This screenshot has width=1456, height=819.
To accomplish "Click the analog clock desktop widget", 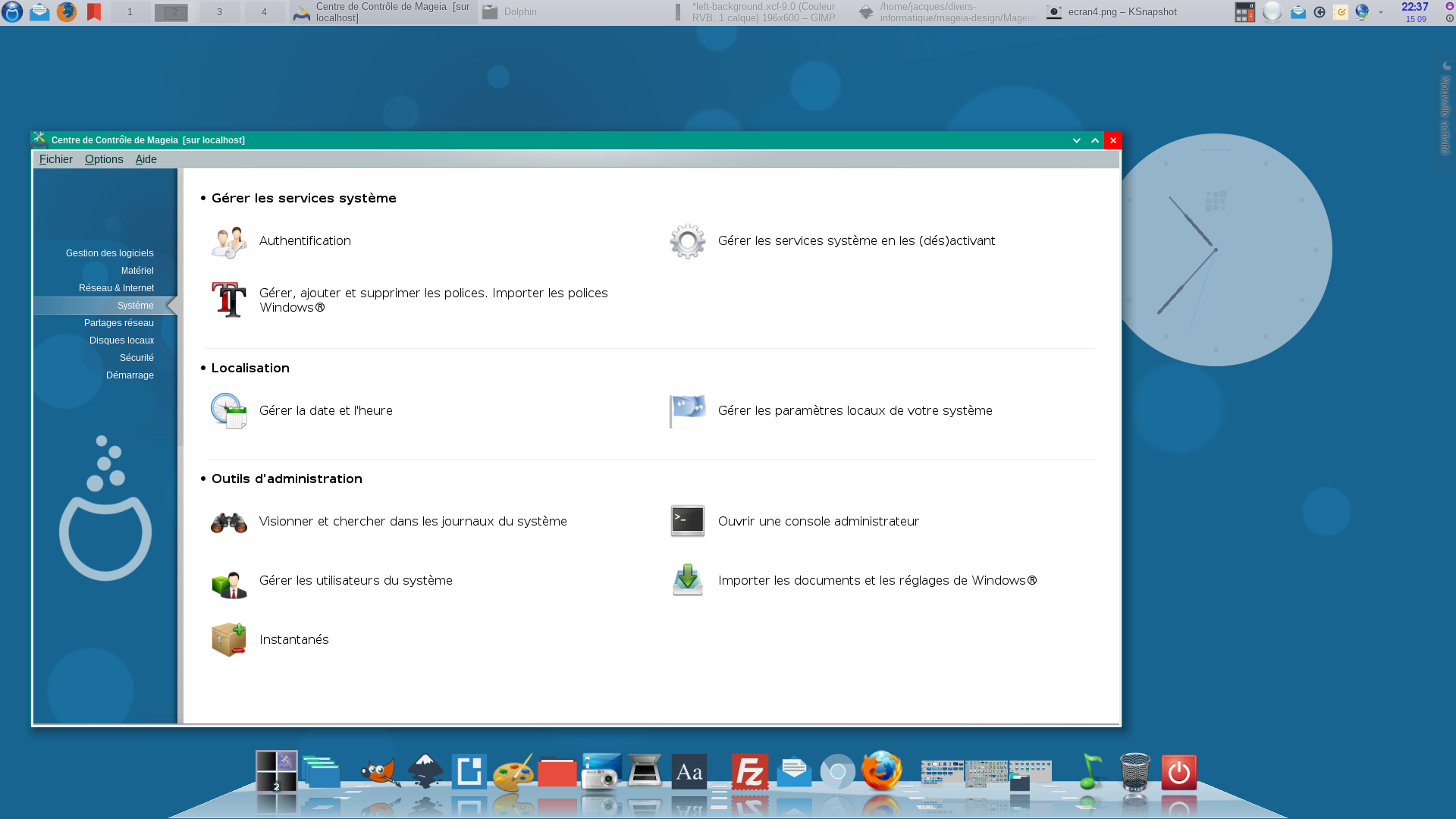I will (x=1216, y=250).
